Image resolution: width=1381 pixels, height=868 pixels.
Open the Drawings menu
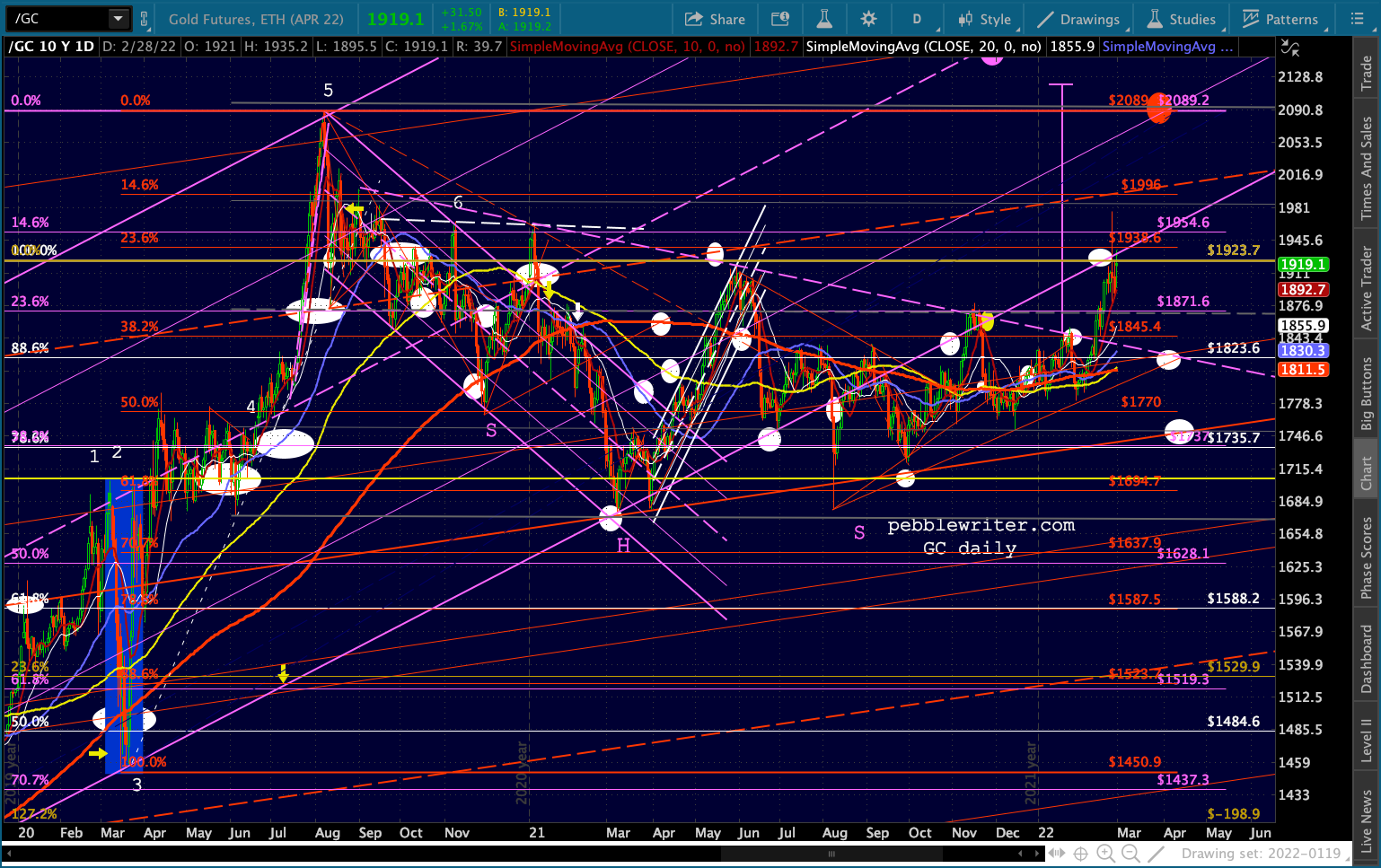point(1079,19)
